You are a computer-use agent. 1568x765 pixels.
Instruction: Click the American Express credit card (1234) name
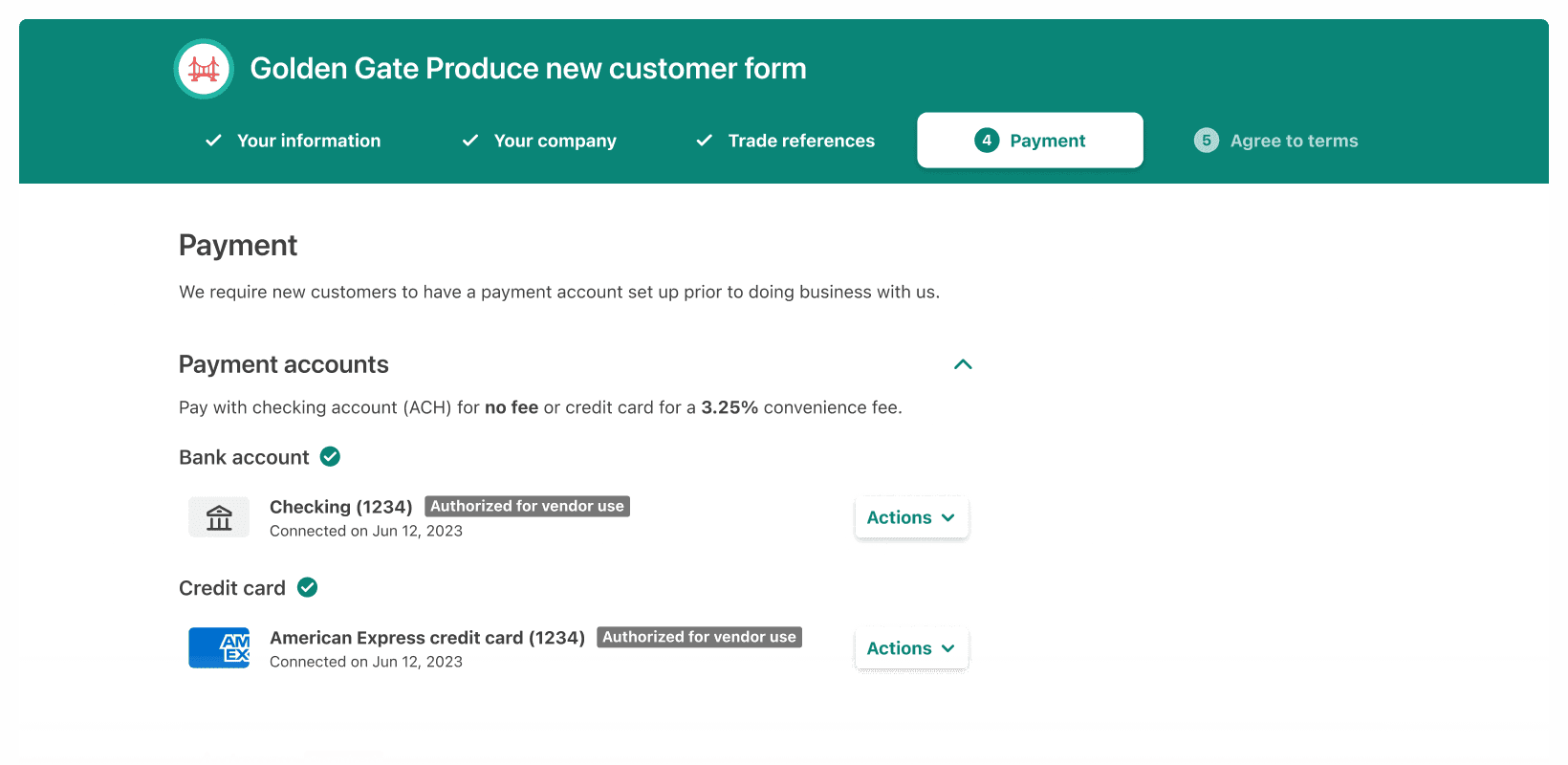click(x=426, y=638)
